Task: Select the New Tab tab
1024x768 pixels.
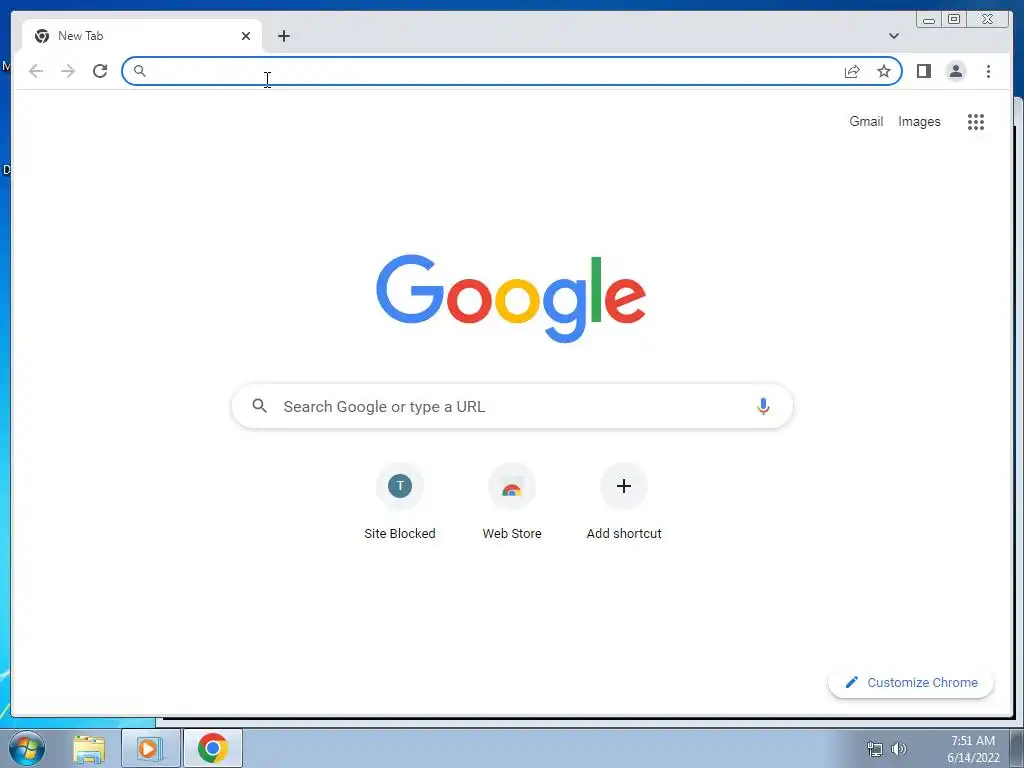Action: pyautogui.click(x=142, y=36)
